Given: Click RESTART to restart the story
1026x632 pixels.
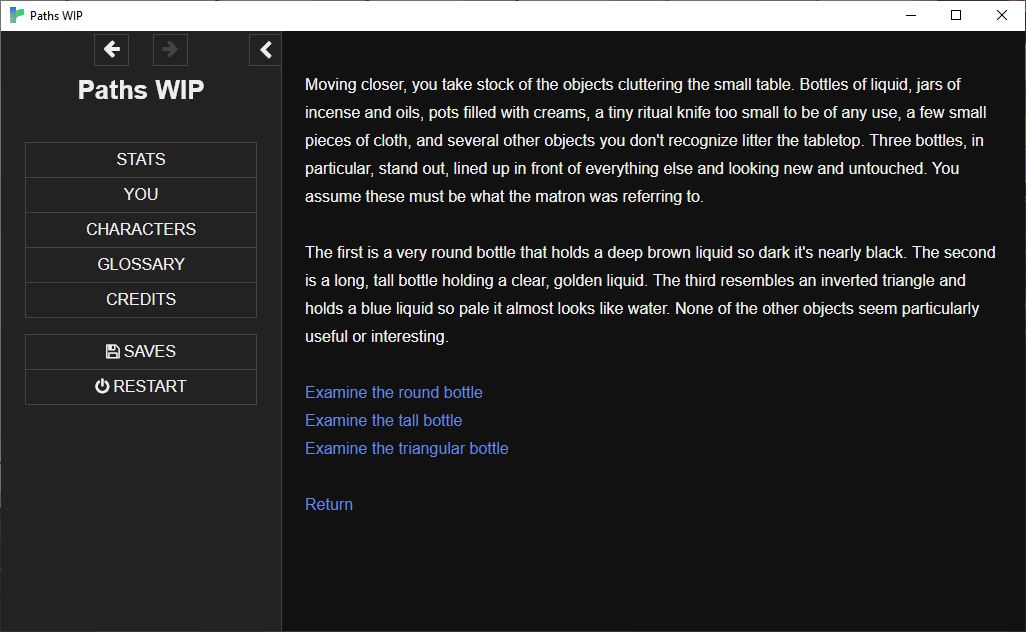Looking at the screenshot, I should 140,386.
